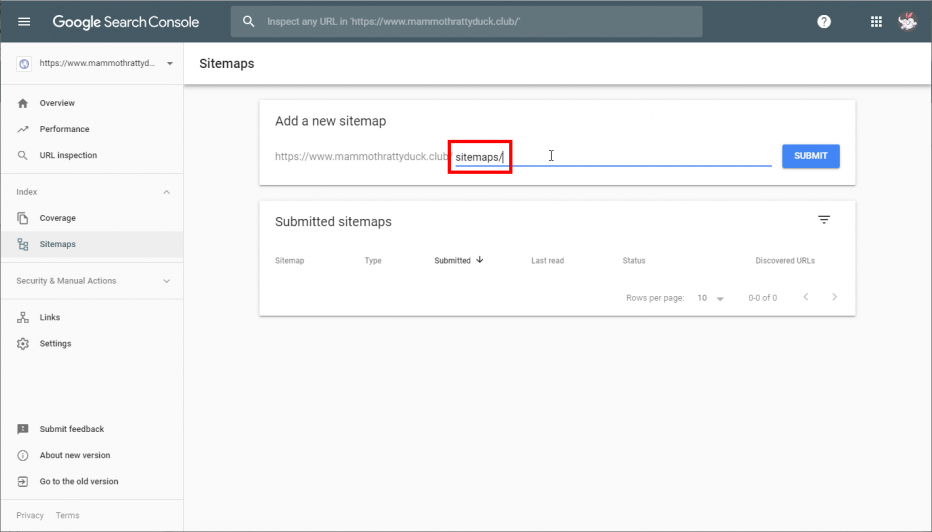The width and height of the screenshot is (932, 532).
Task: Open the property selector dropdown arrow
Action: [x=169, y=64]
